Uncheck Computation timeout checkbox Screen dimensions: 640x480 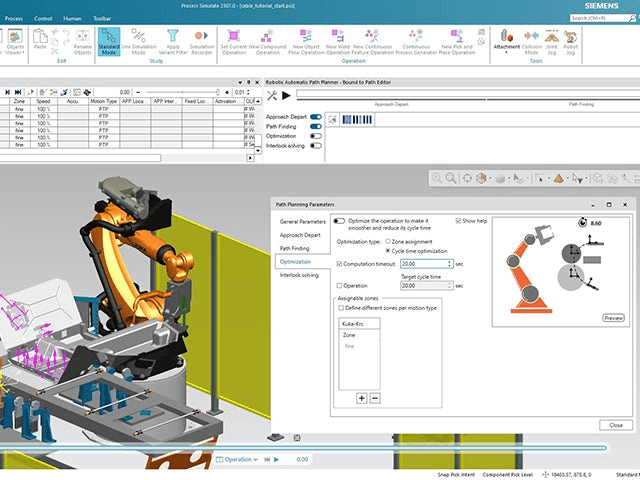tap(339, 264)
